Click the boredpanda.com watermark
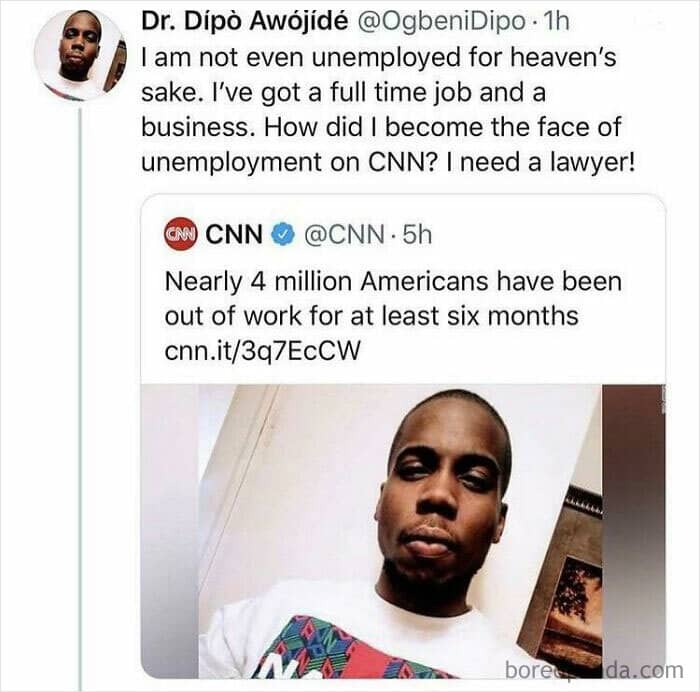This screenshot has height=692, width=700. point(594,670)
